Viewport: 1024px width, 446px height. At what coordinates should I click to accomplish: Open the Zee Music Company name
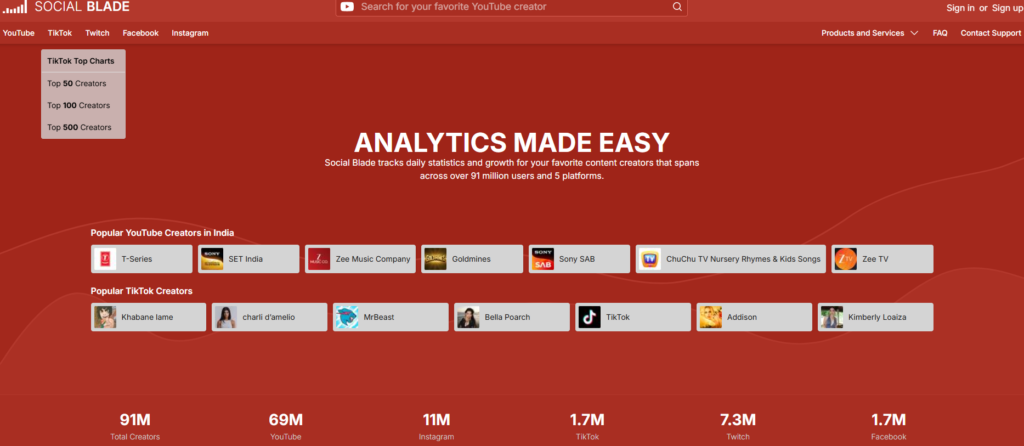click(373, 259)
